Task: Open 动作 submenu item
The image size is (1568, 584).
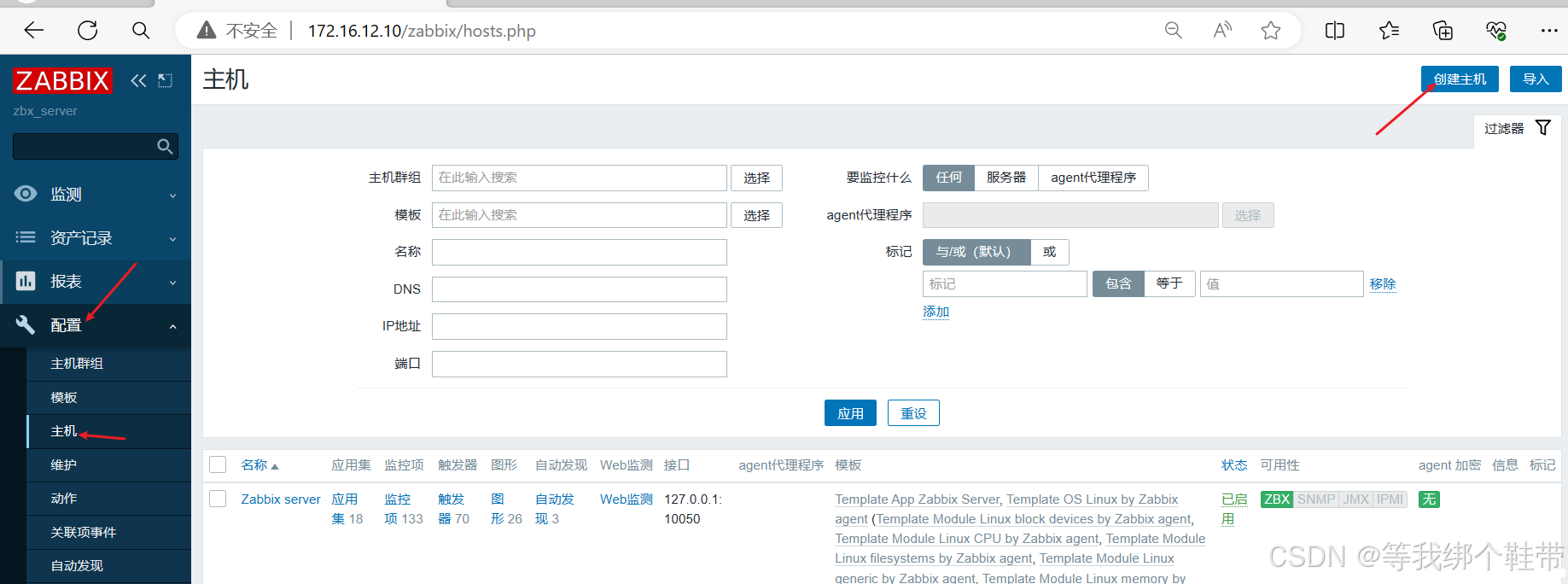Action: pos(109,499)
